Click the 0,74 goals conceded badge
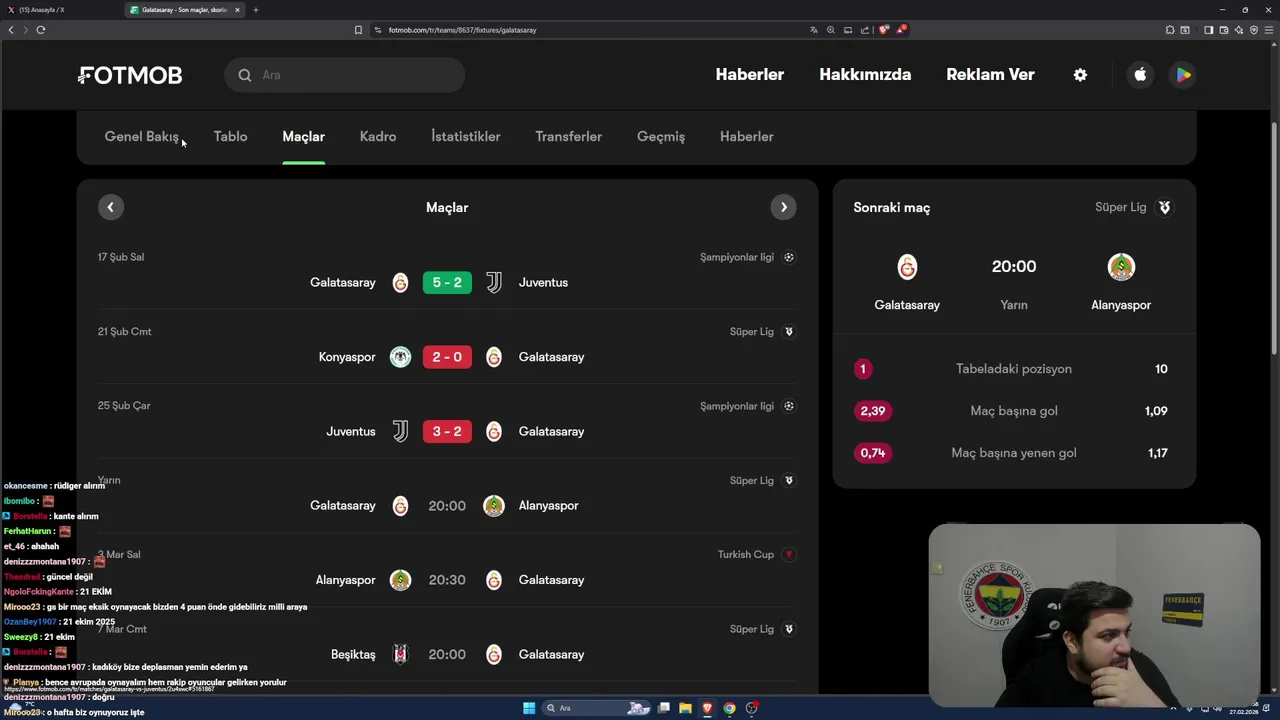1280x720 pixels. click(x=873, y=453)
